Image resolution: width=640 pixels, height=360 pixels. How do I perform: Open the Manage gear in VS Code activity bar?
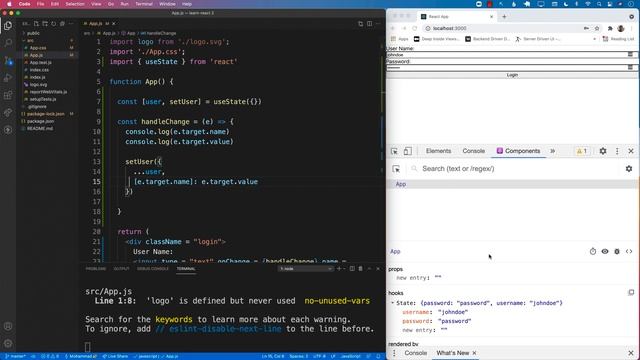tap(8, 343)
